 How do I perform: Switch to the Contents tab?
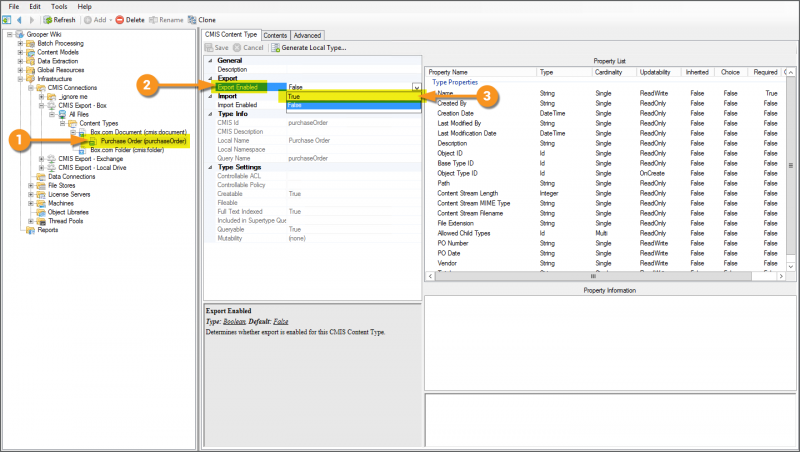[275, 35]
